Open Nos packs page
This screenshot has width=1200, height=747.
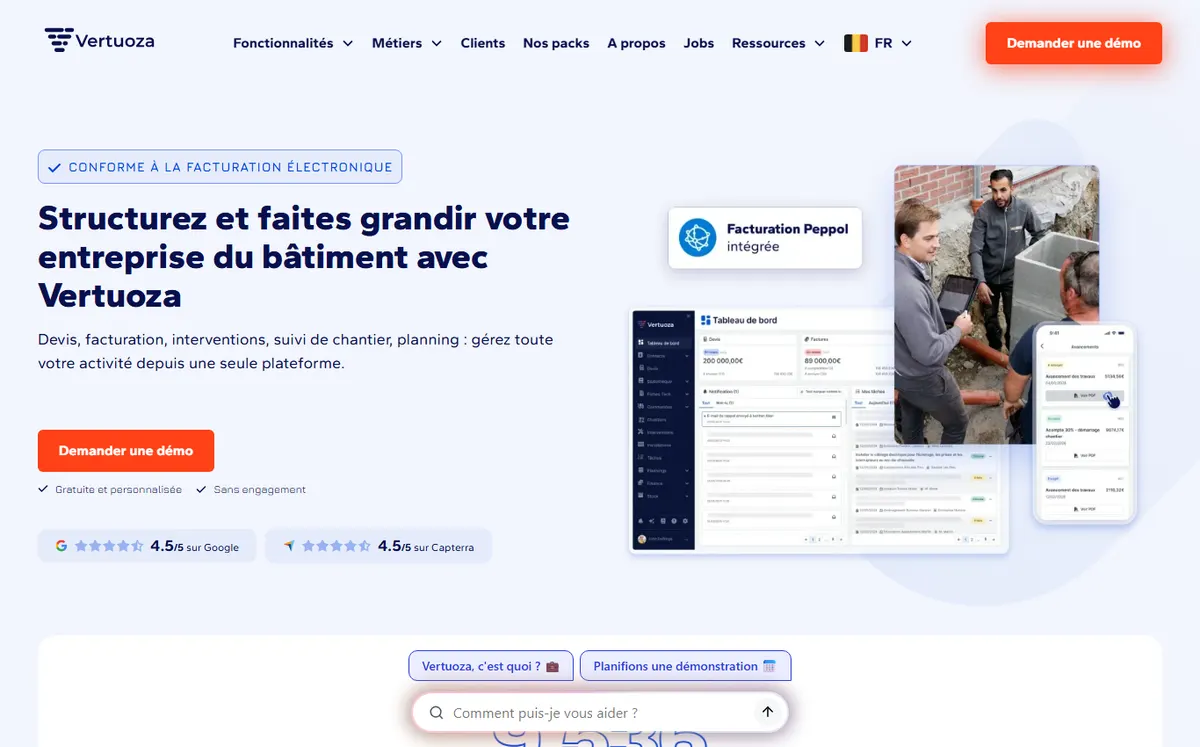coord(556,43)
